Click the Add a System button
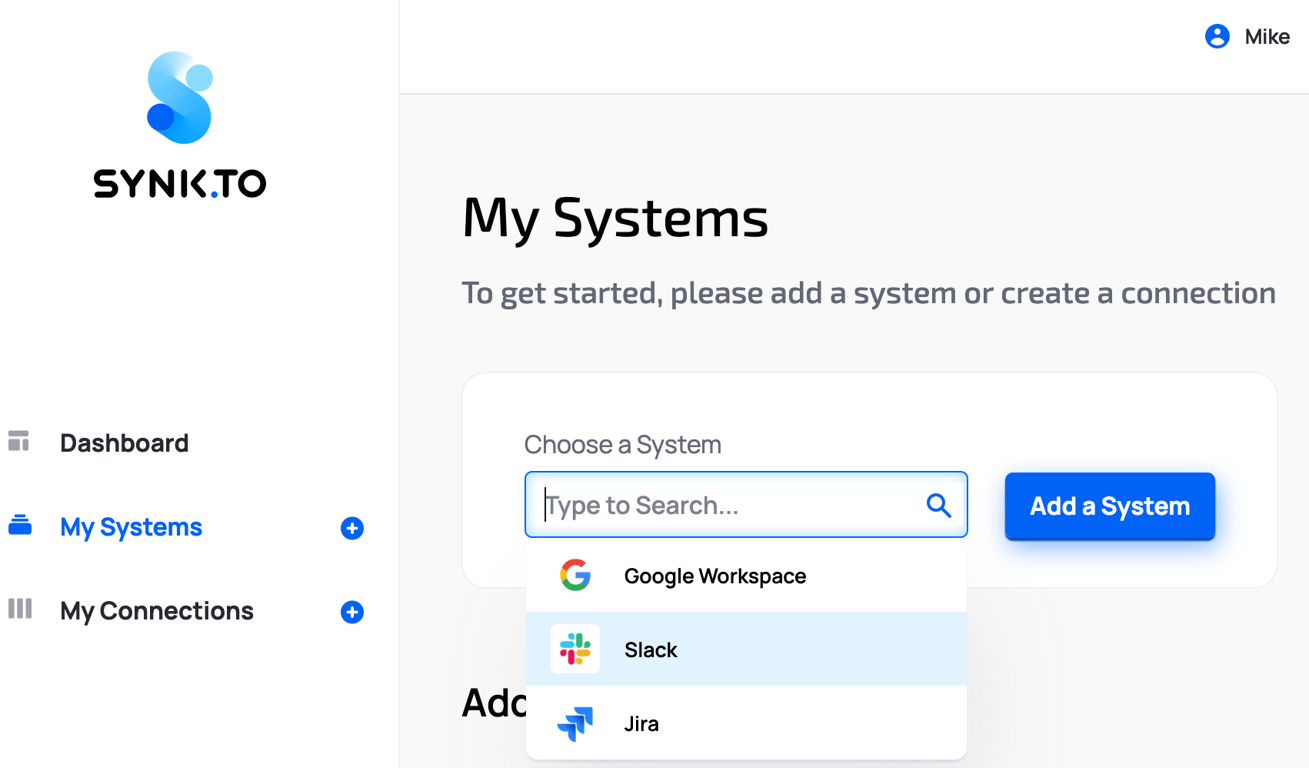The width and height of the screenshot is (1309, 768). 1110,506
